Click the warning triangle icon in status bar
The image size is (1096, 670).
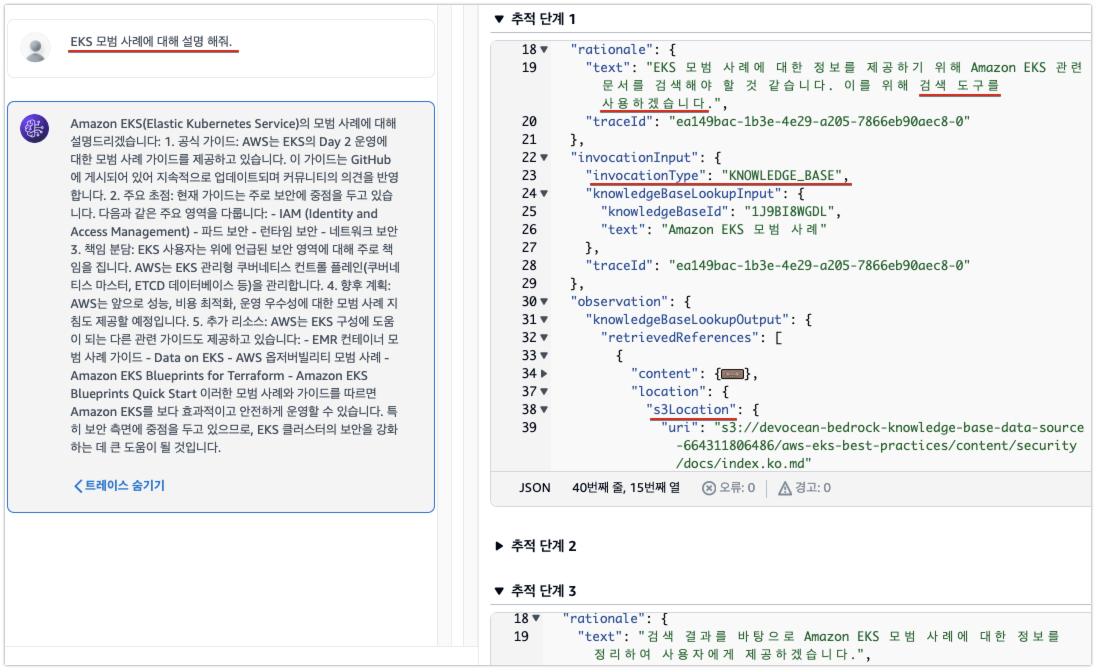[785, 488]
